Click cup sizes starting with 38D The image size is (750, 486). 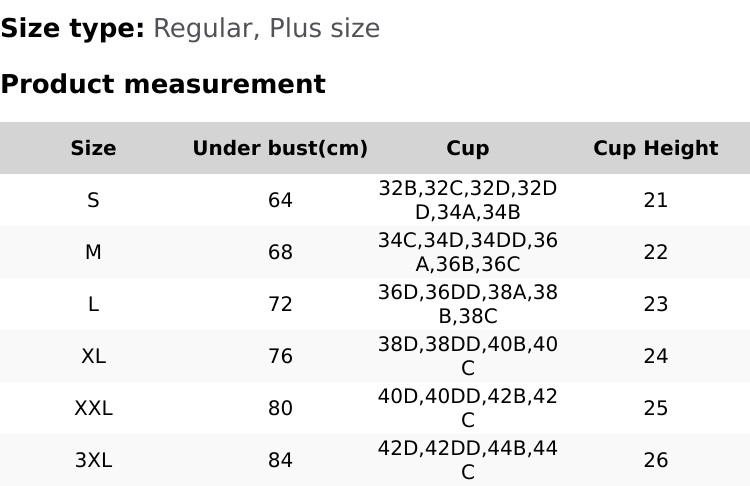(x=467, y=356)
